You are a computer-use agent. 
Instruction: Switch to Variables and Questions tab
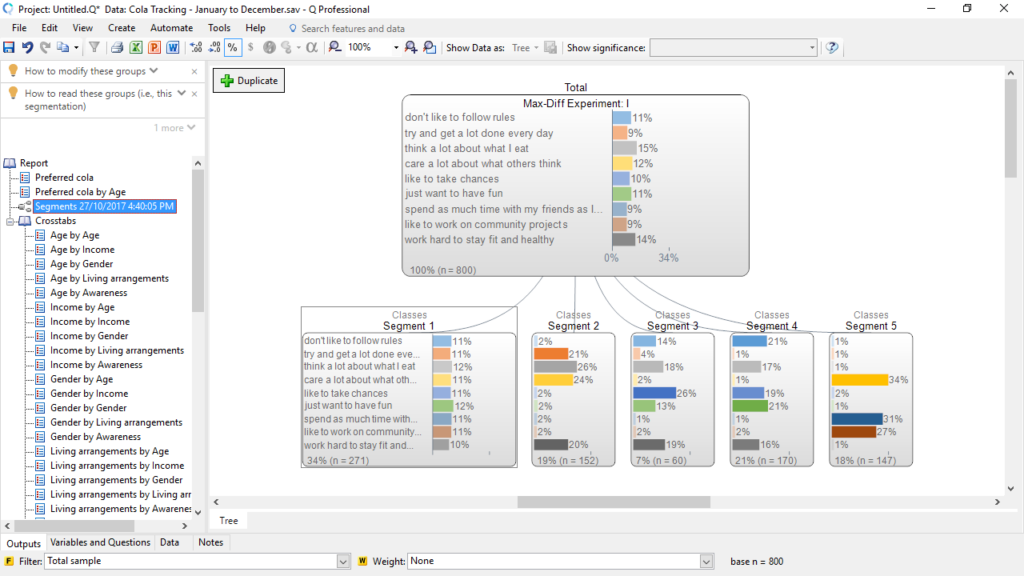pos(100,542)
